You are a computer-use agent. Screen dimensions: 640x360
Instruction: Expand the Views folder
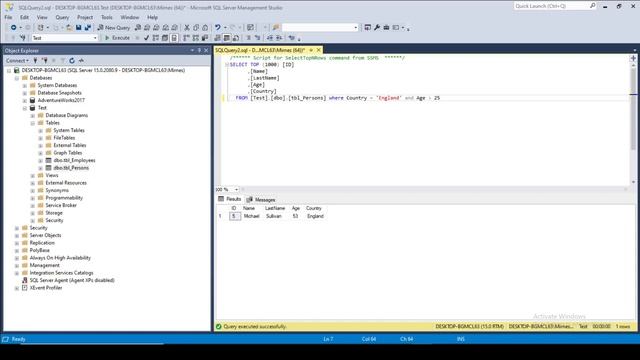[x=33, y=176]
